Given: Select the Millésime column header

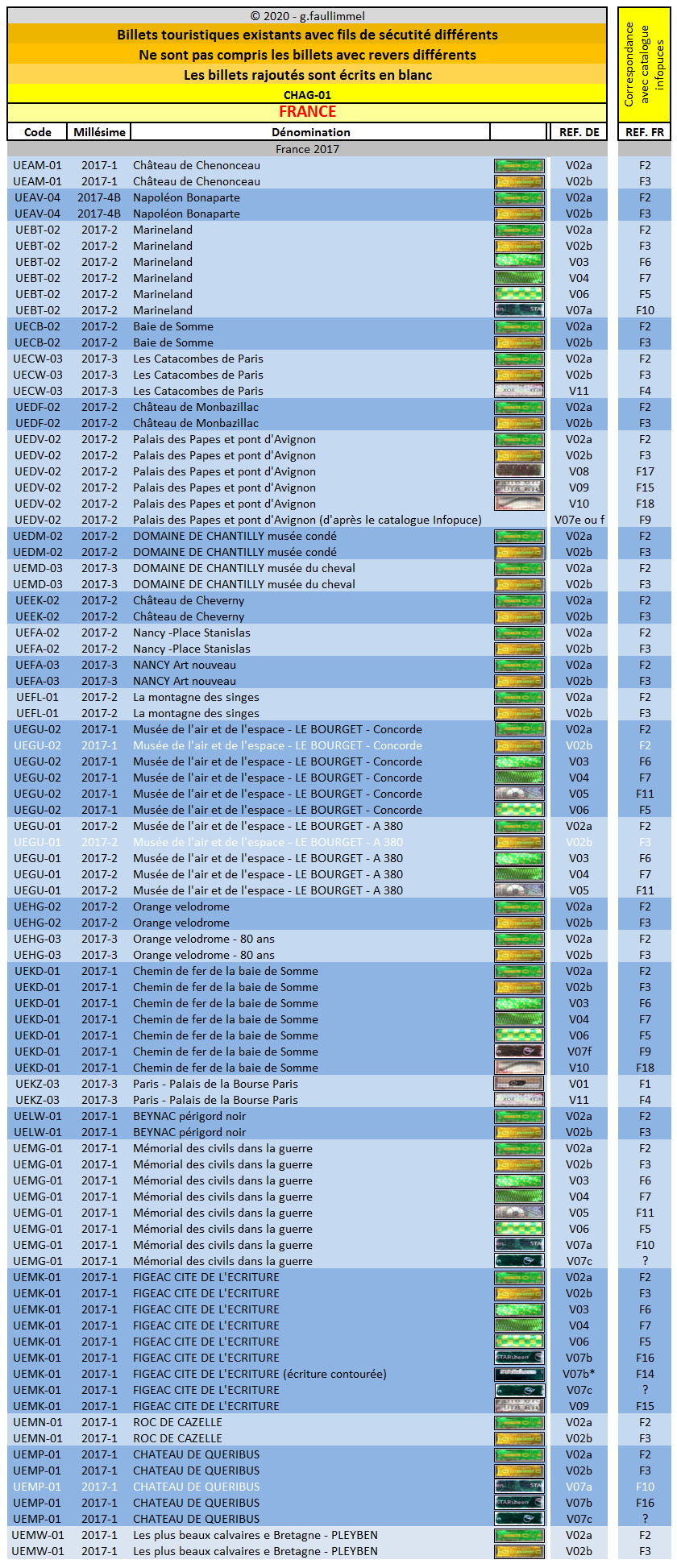Looking at the screenshot, I should click(99, 132).
